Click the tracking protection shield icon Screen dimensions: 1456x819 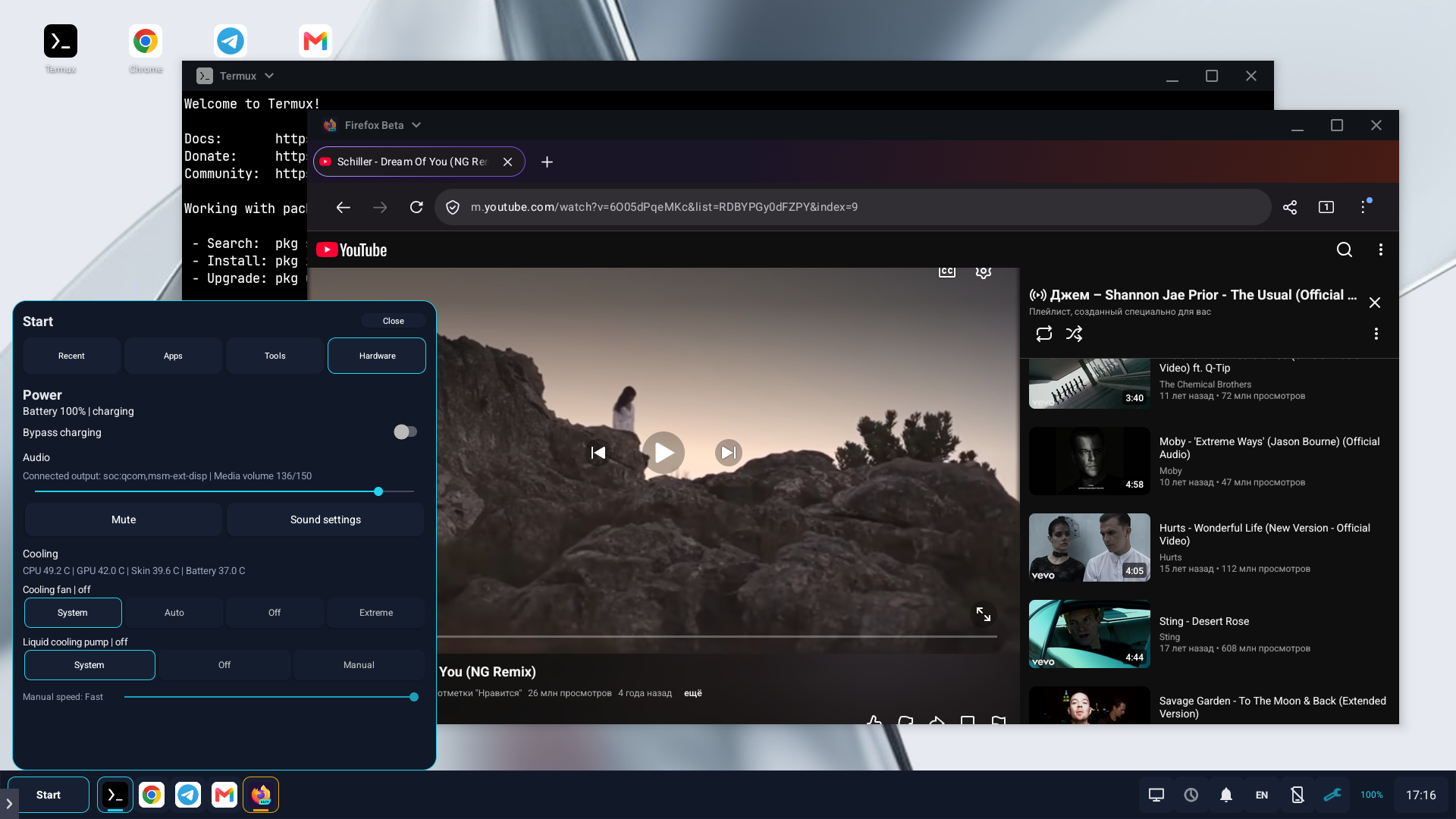point(453,207)
